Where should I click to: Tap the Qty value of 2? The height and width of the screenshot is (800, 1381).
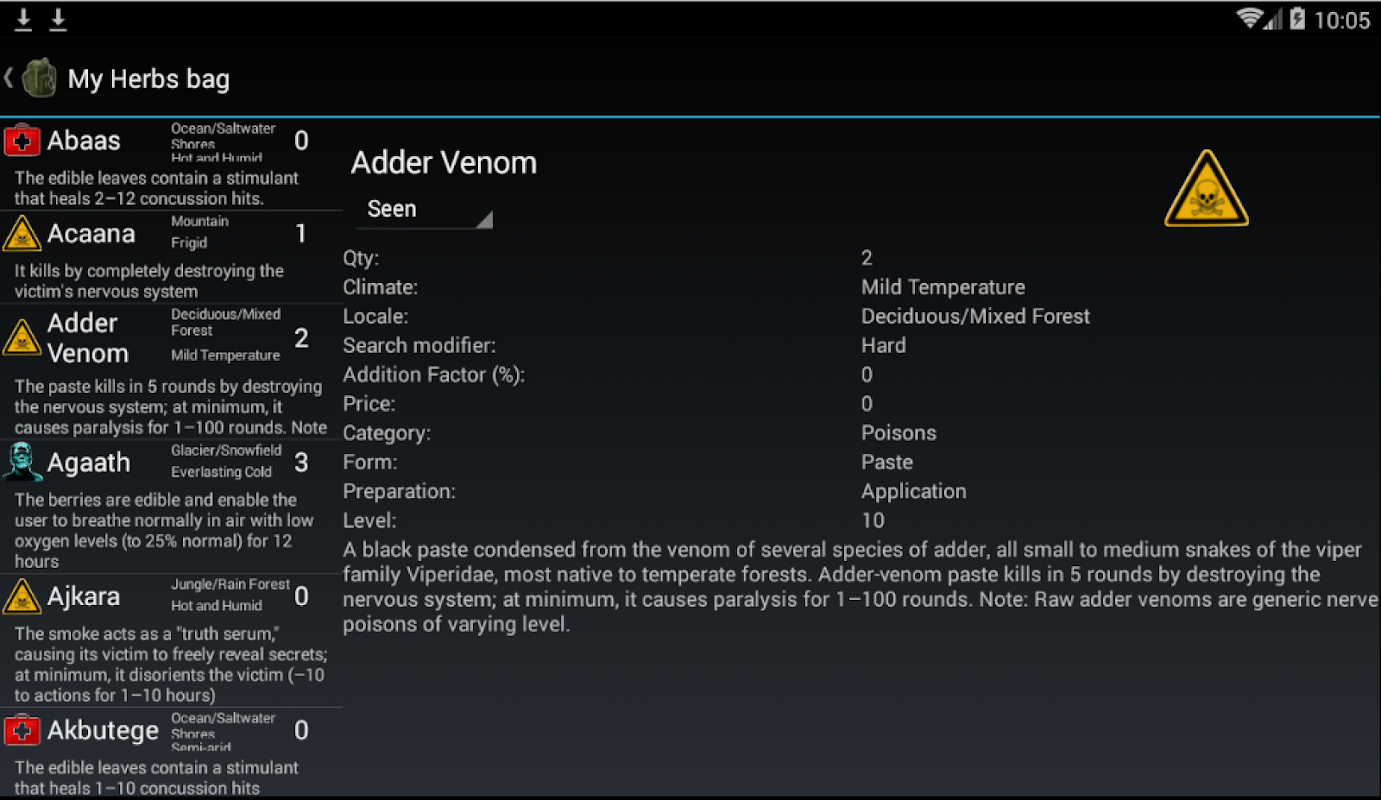867,258
